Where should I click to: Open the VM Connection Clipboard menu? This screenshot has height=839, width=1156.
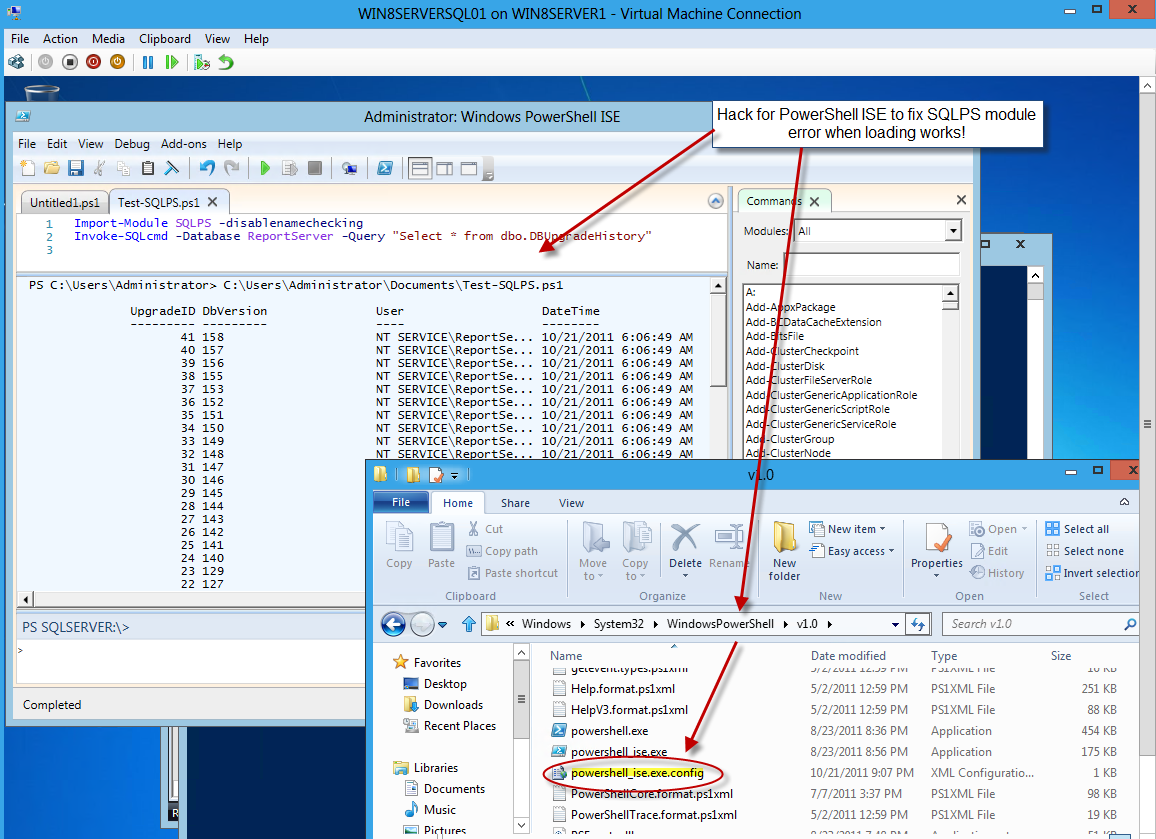point(164,39)
